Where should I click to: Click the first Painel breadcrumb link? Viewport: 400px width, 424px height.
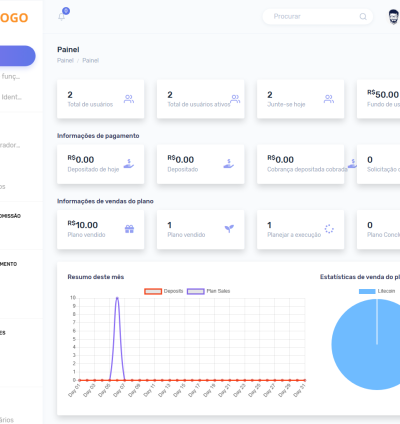(x=65, y=60)
